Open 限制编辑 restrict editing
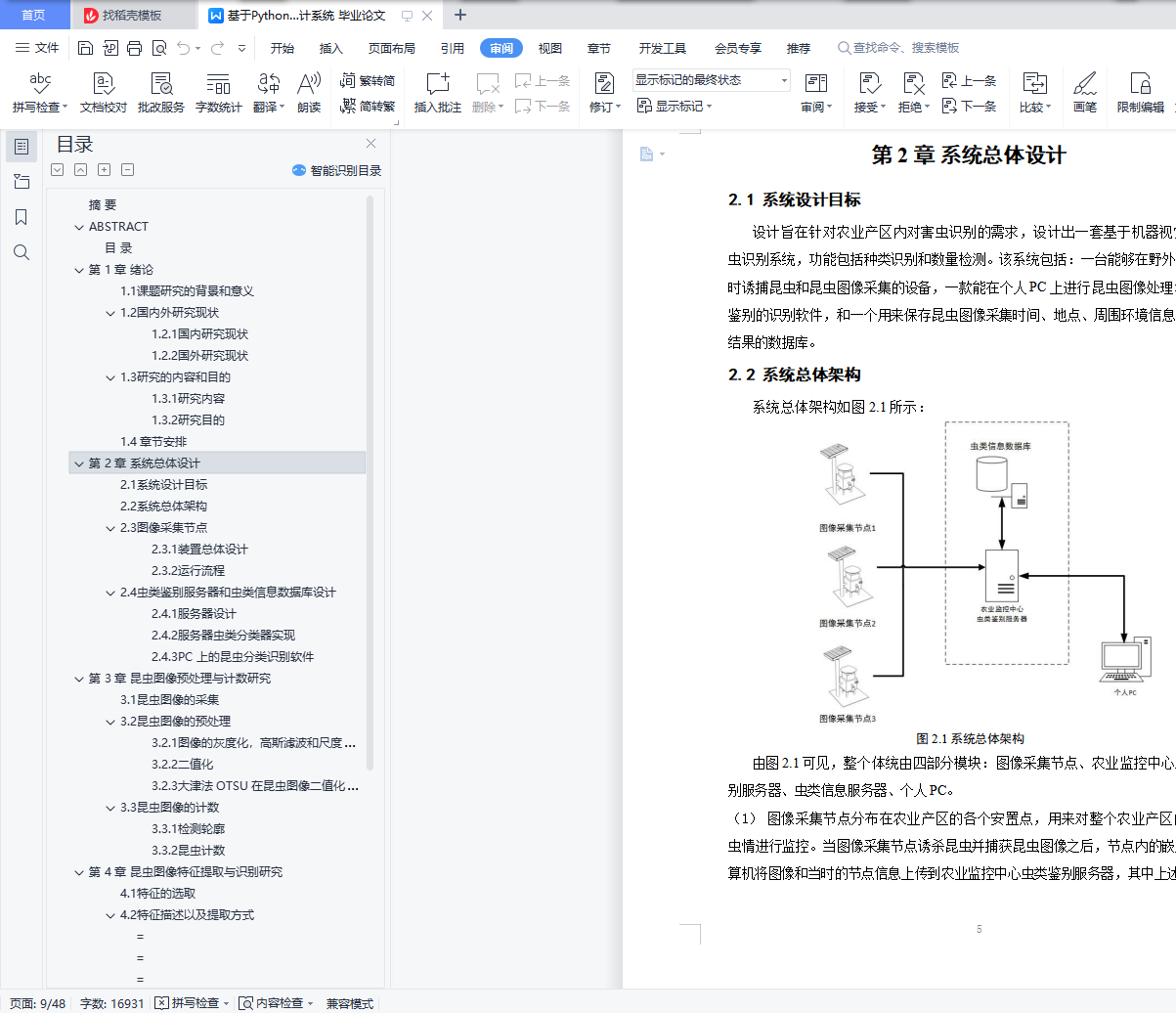The height and width of the screenshot is (1013, 1176). click(1141, 93)
